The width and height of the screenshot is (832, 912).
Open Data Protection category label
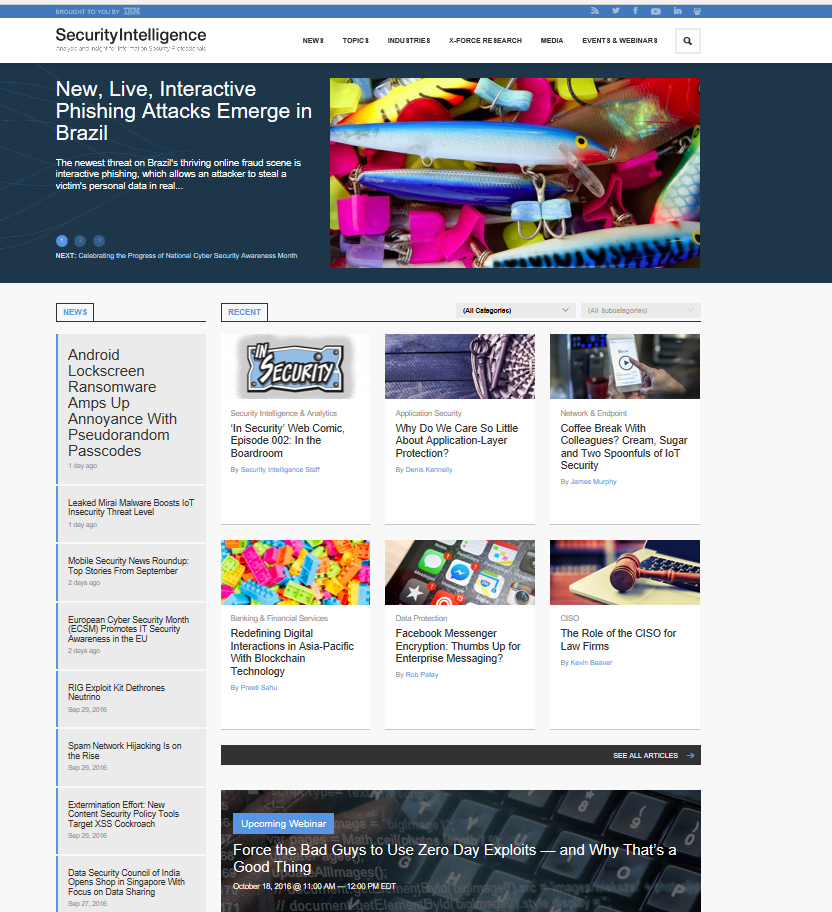point(421,618)
